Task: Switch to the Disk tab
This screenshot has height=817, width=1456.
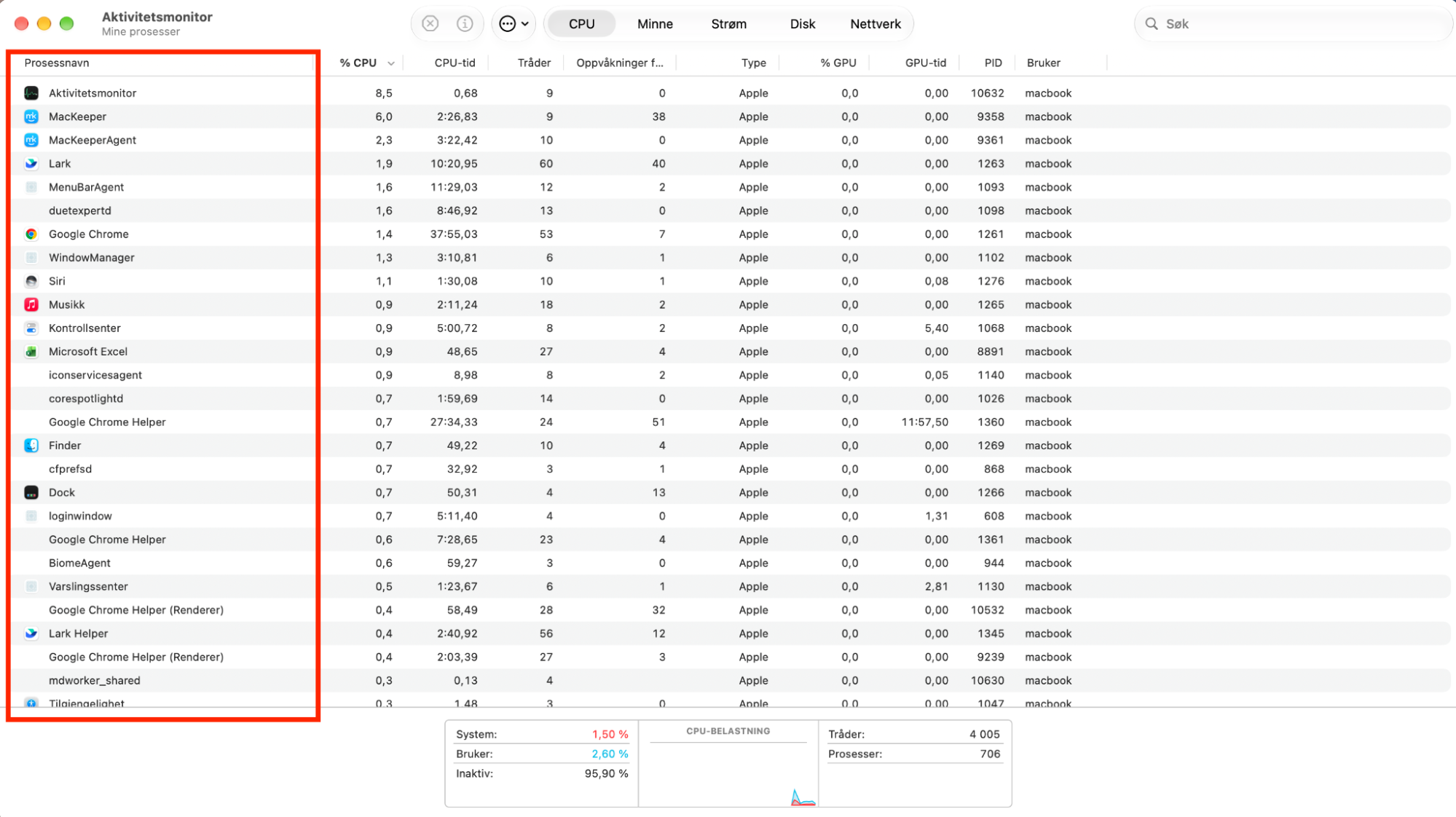Action: 802,24
